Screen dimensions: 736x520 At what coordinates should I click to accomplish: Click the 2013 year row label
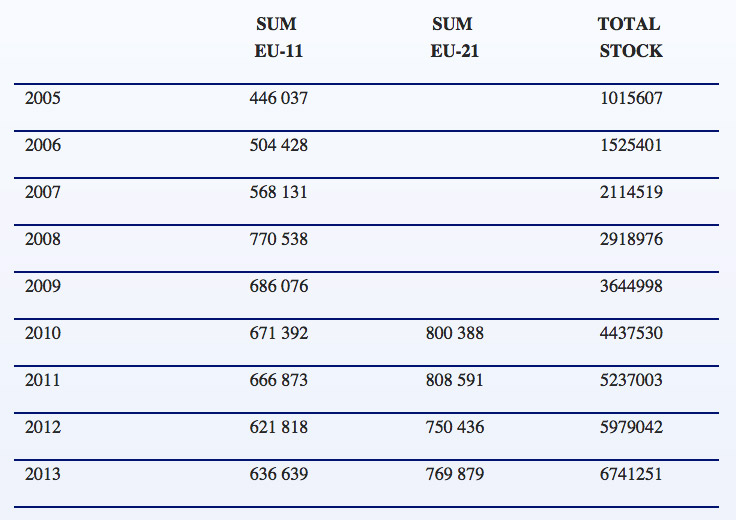43,474
